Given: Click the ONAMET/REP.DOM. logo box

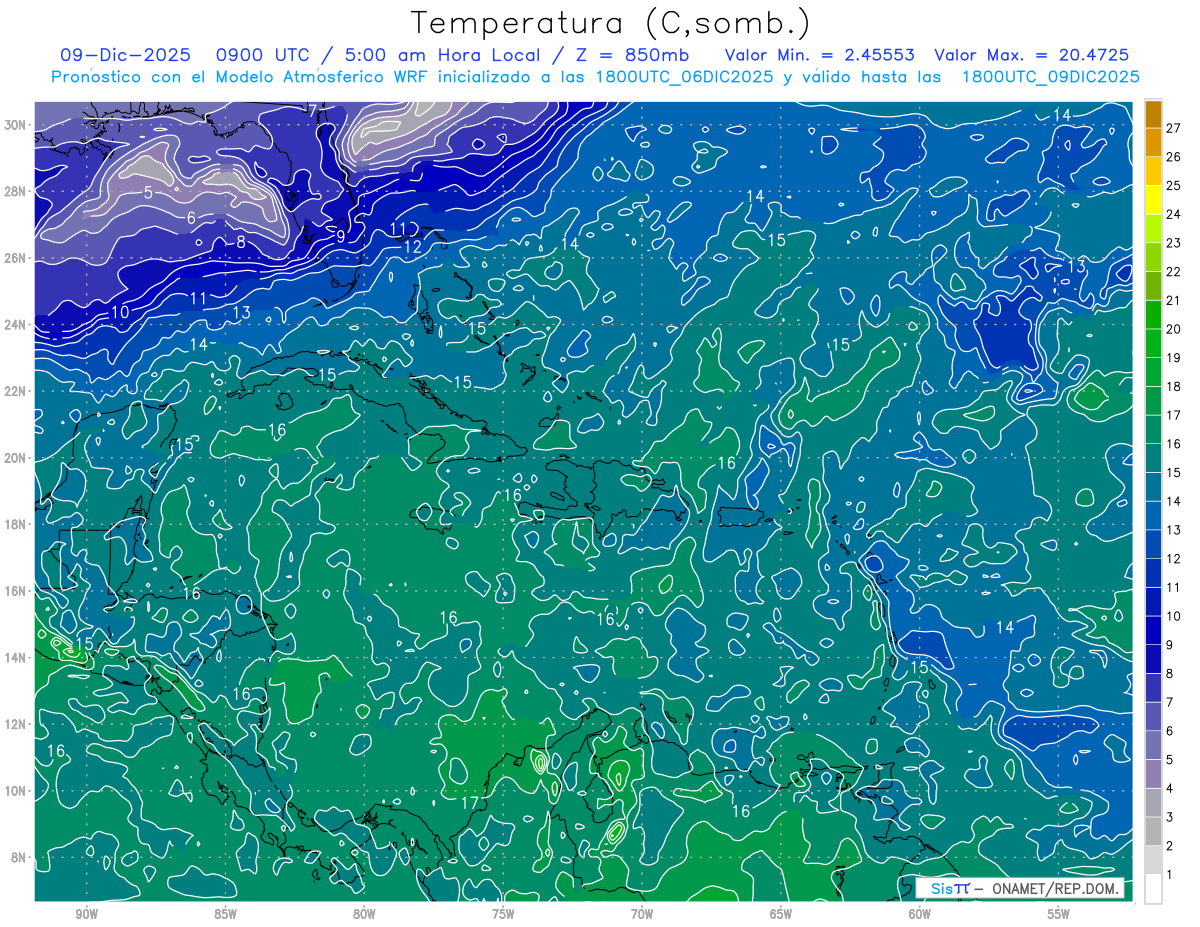Looking at the screenshot, I should click(1019, 889).
